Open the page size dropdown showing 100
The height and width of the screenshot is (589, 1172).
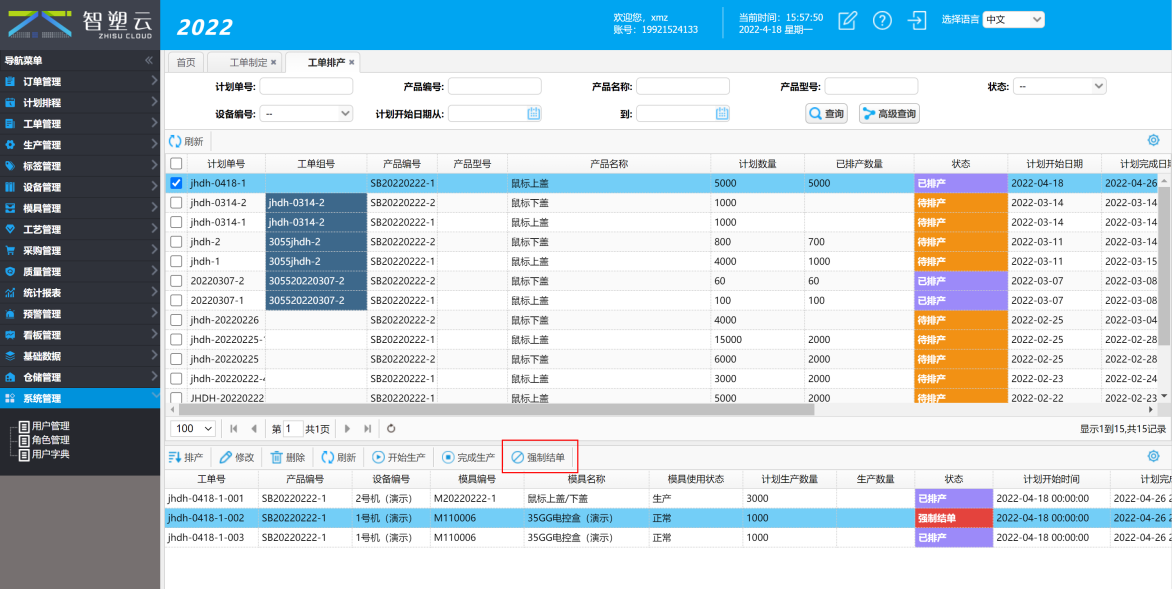coord(193,428)
